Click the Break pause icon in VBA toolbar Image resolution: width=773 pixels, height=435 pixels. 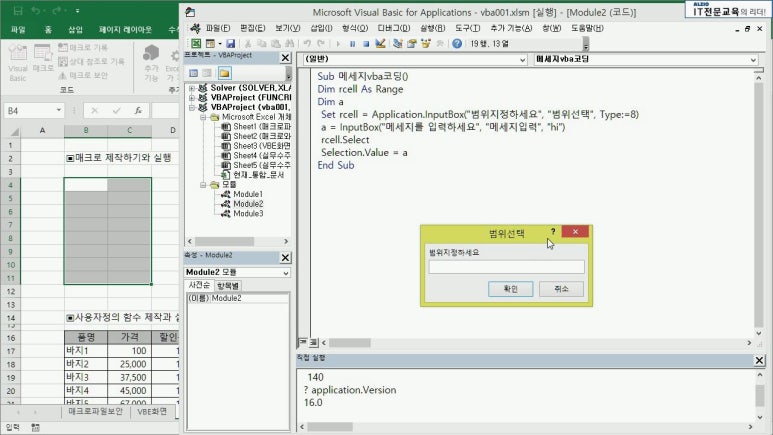point(352,44)
